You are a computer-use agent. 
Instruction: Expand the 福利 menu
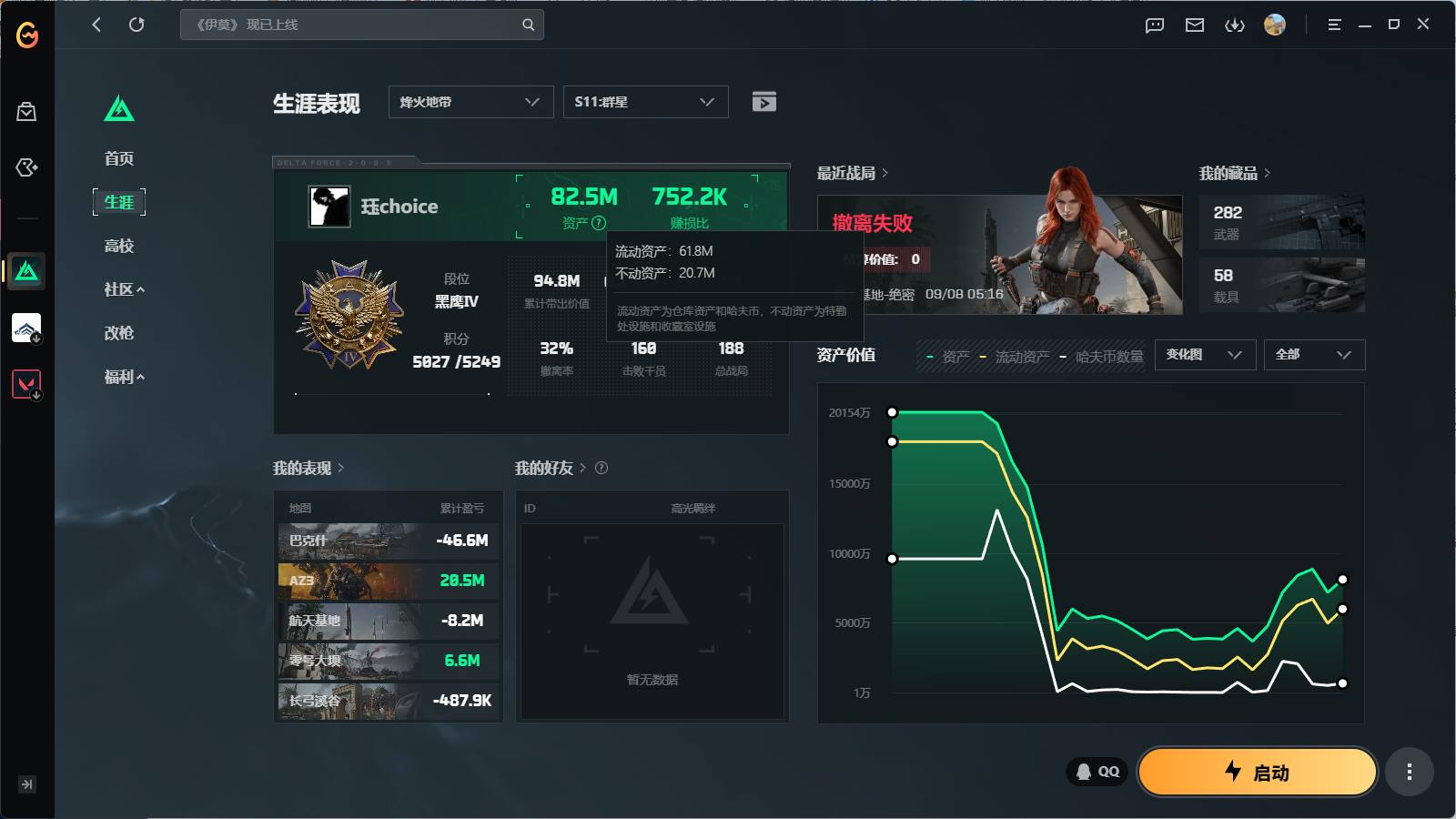(124, 377)
